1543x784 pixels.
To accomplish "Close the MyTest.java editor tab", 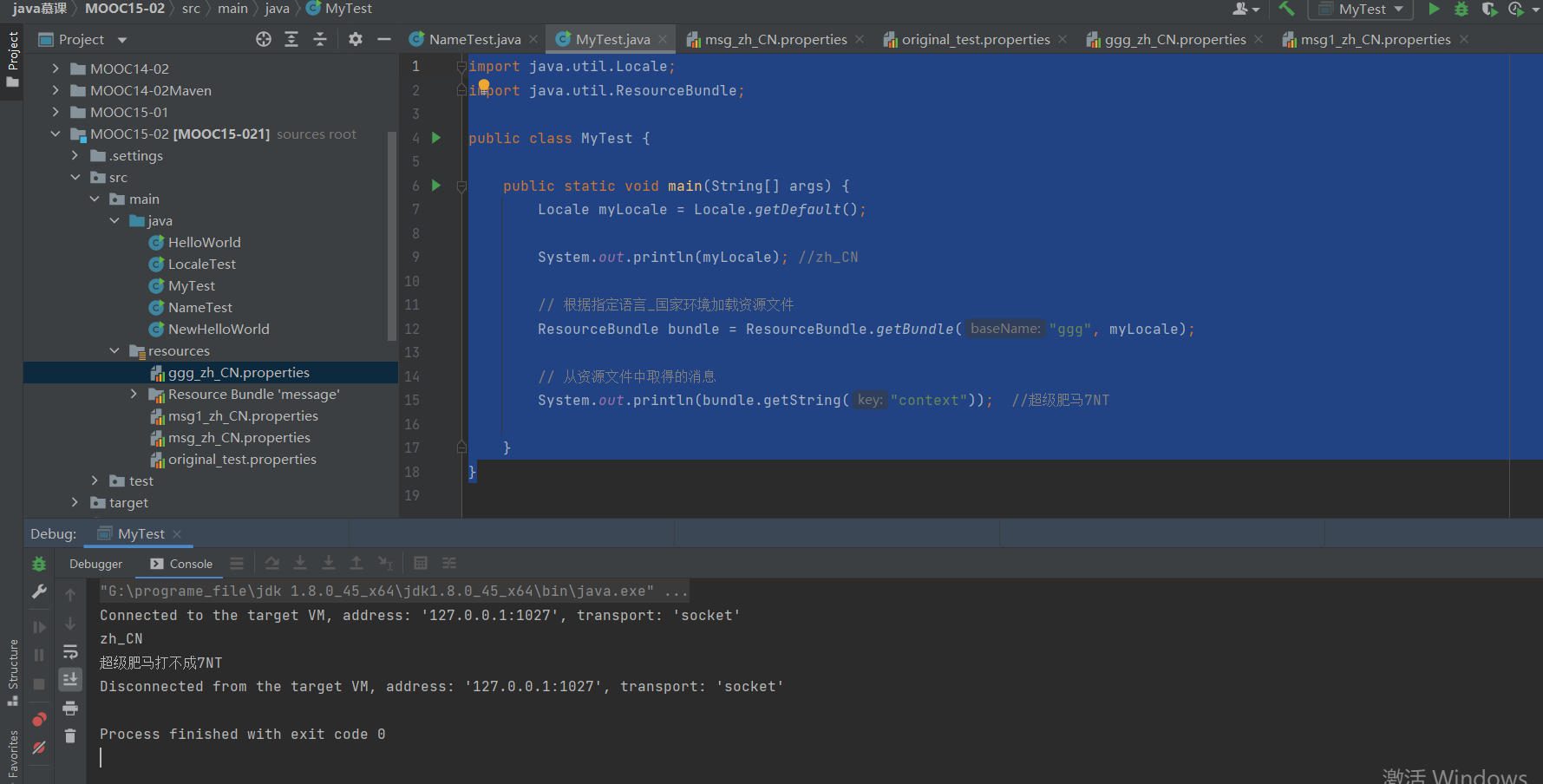I will point(663,39).
